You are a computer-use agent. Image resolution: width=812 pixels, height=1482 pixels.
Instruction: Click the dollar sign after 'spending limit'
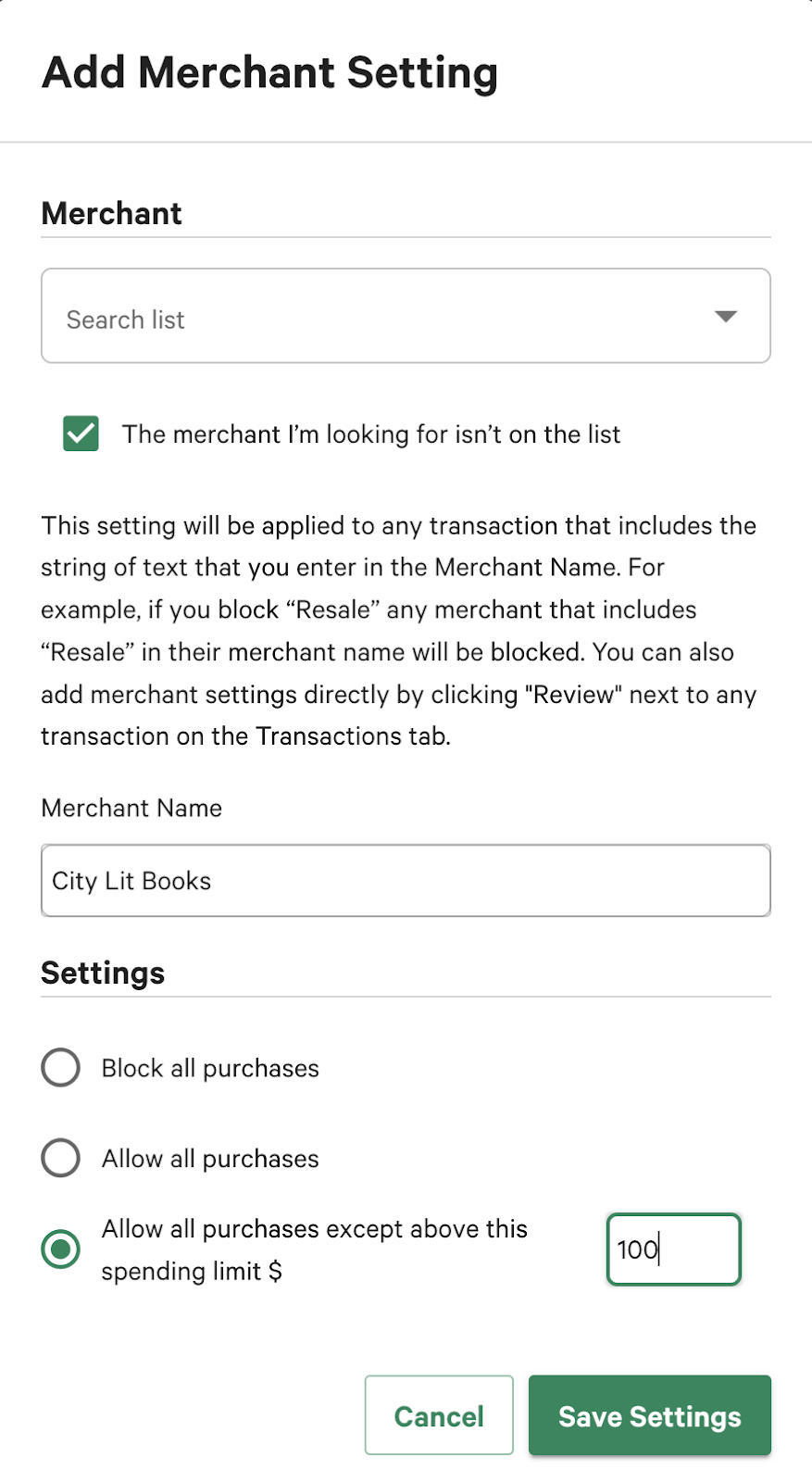[x=275, y=1272]
